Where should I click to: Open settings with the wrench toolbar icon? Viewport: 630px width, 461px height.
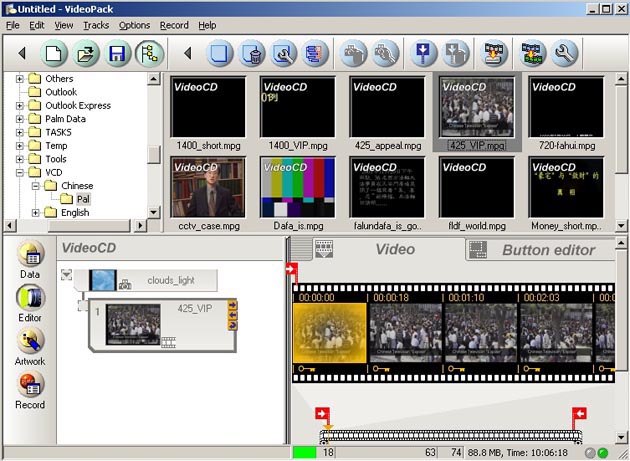tap(565, 53)
